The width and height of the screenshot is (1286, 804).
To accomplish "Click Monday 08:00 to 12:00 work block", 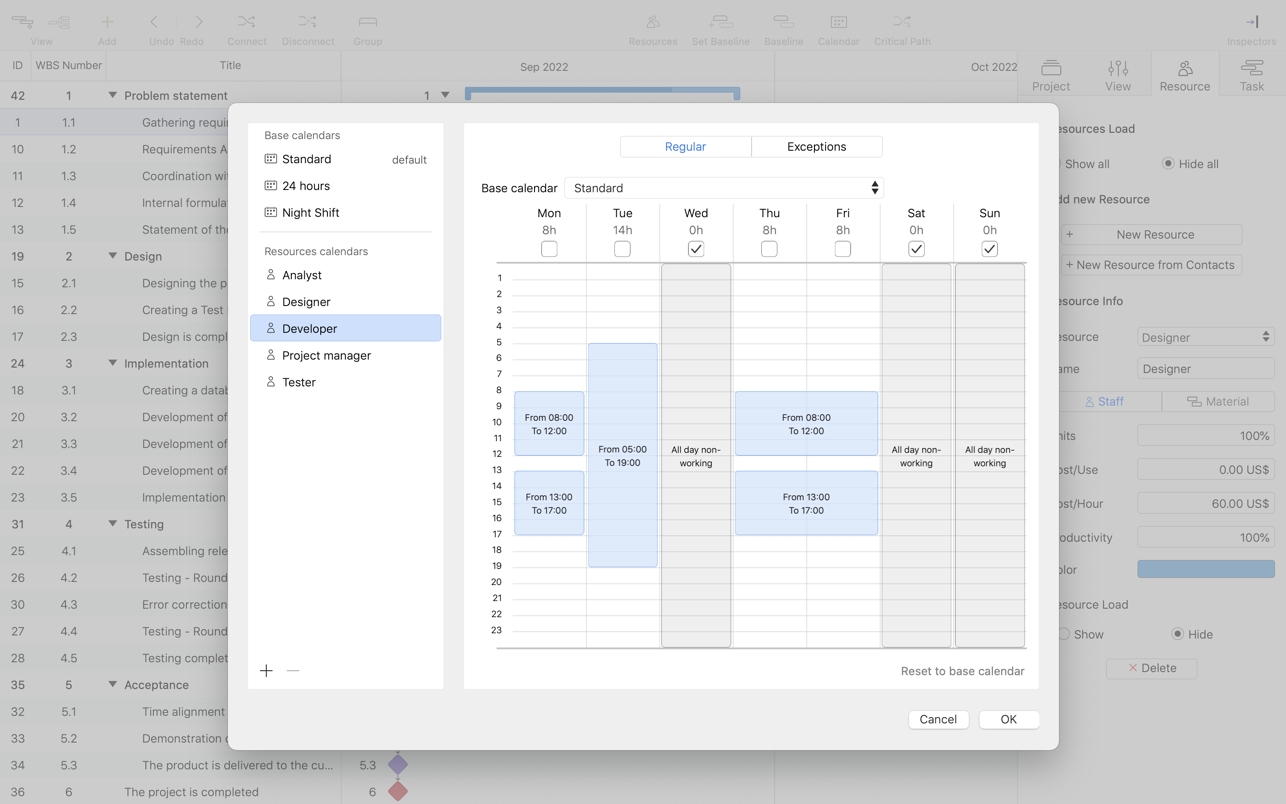I will pos(549,424).
